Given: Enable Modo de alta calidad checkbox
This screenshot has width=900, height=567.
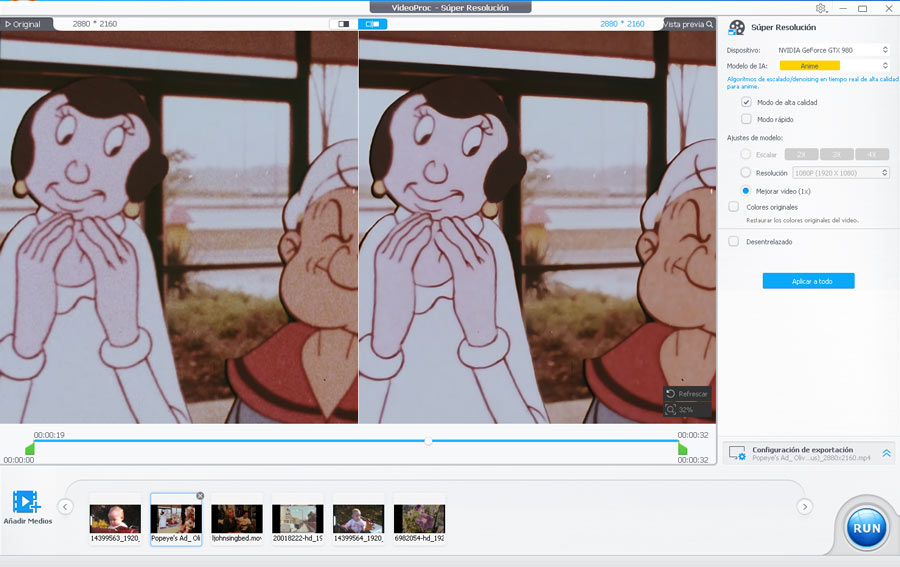Looking at the screenshot, I should pyautogui.click(x=746, y=102).
